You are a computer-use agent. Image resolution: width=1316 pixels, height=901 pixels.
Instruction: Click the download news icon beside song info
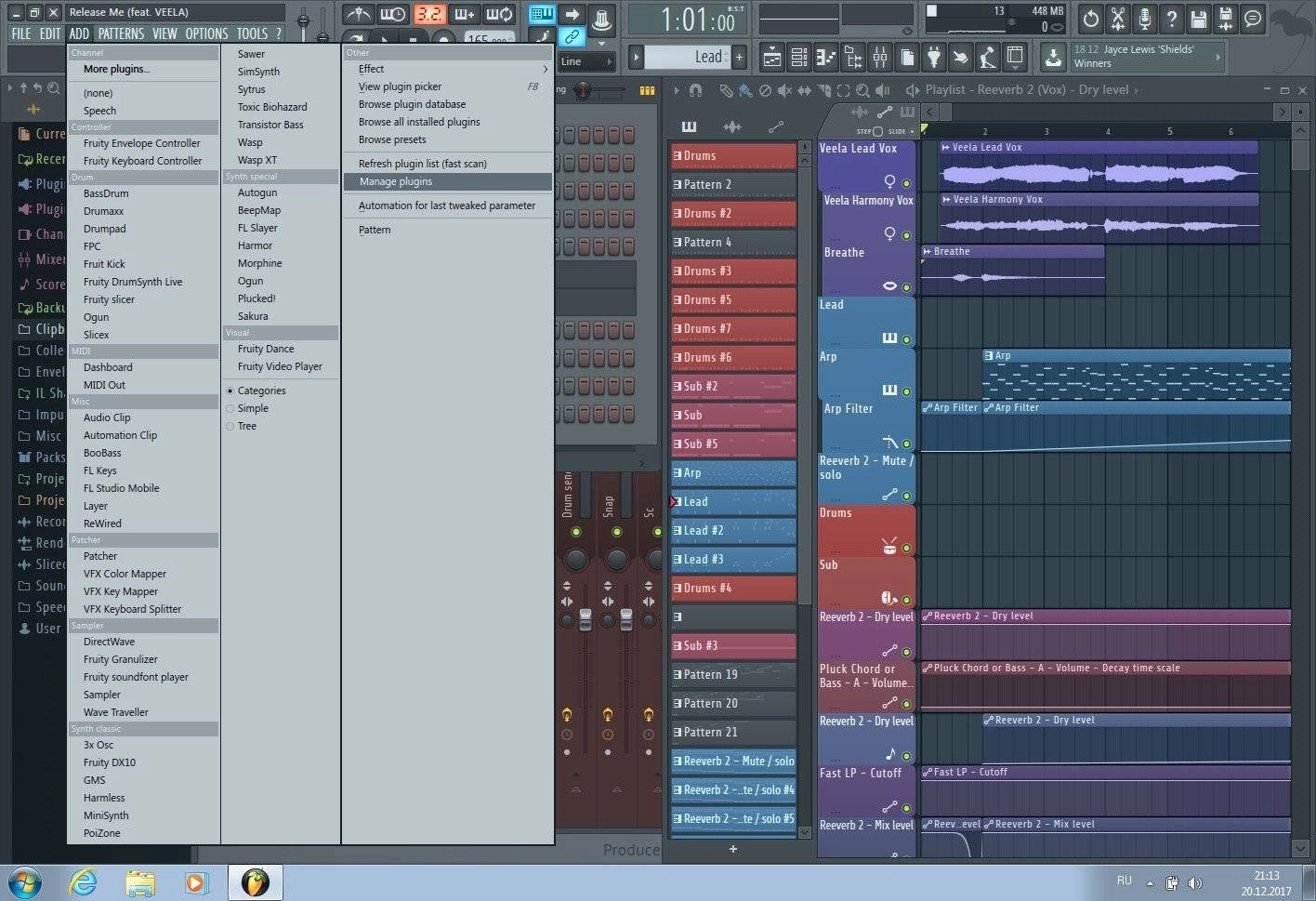(1053, 58)
